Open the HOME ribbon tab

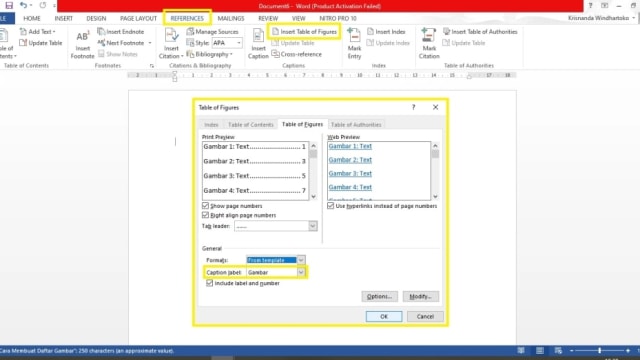tap(32, 18)
